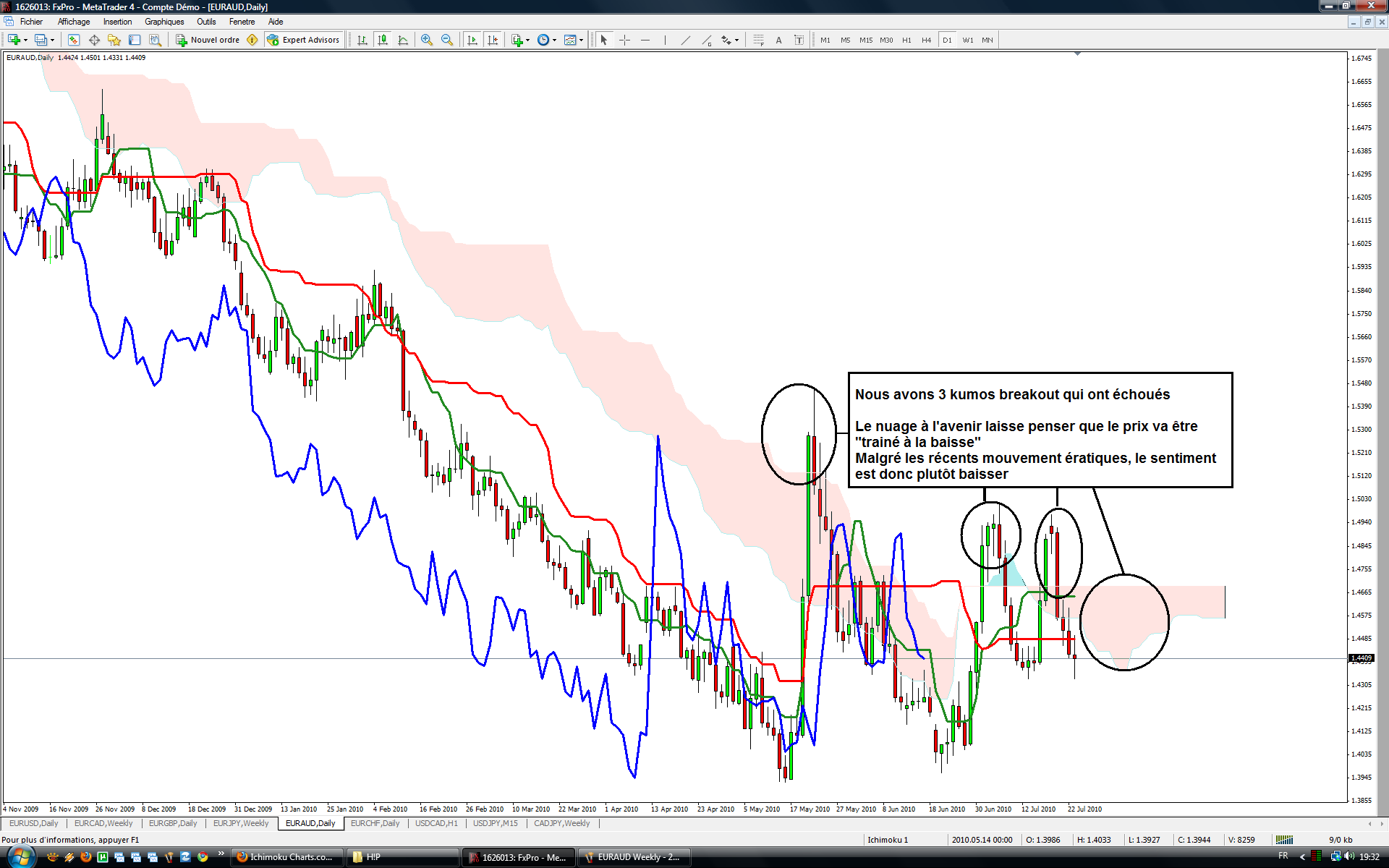Viewport: 1389px width, 868px height.
Task: Expand the templates dropdown arrow
Action: [581, 41]
